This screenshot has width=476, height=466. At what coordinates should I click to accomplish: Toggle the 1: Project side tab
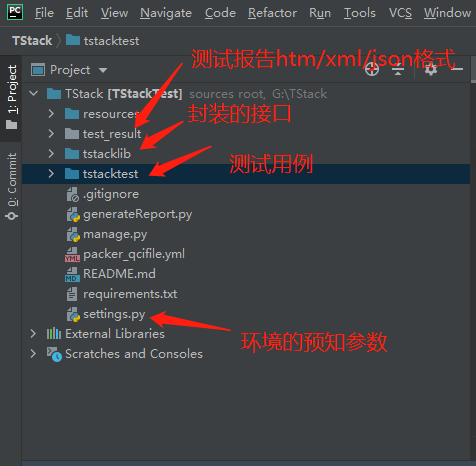(12, 97)
